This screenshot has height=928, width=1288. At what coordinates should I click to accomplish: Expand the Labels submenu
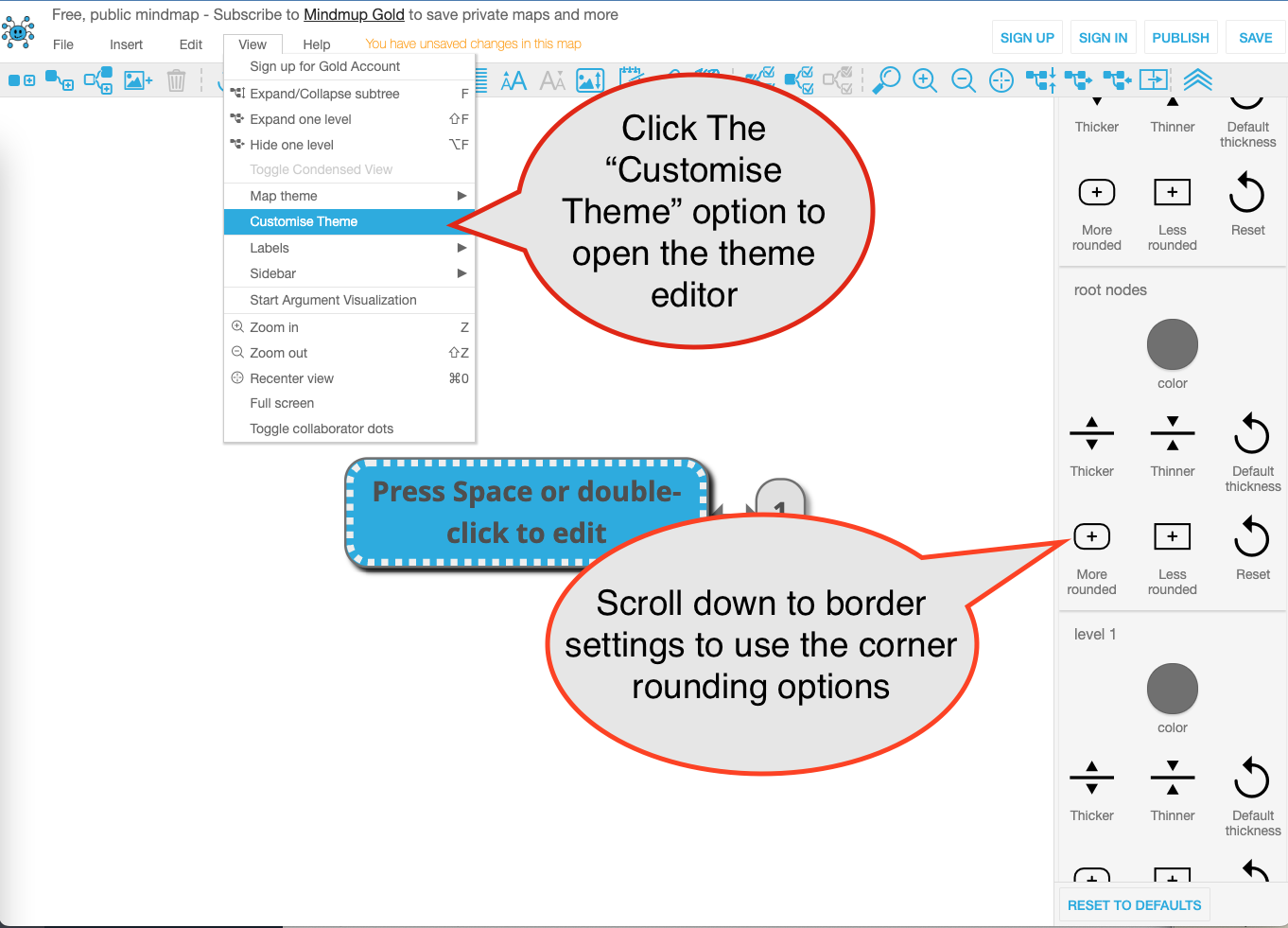click(349, 248)
